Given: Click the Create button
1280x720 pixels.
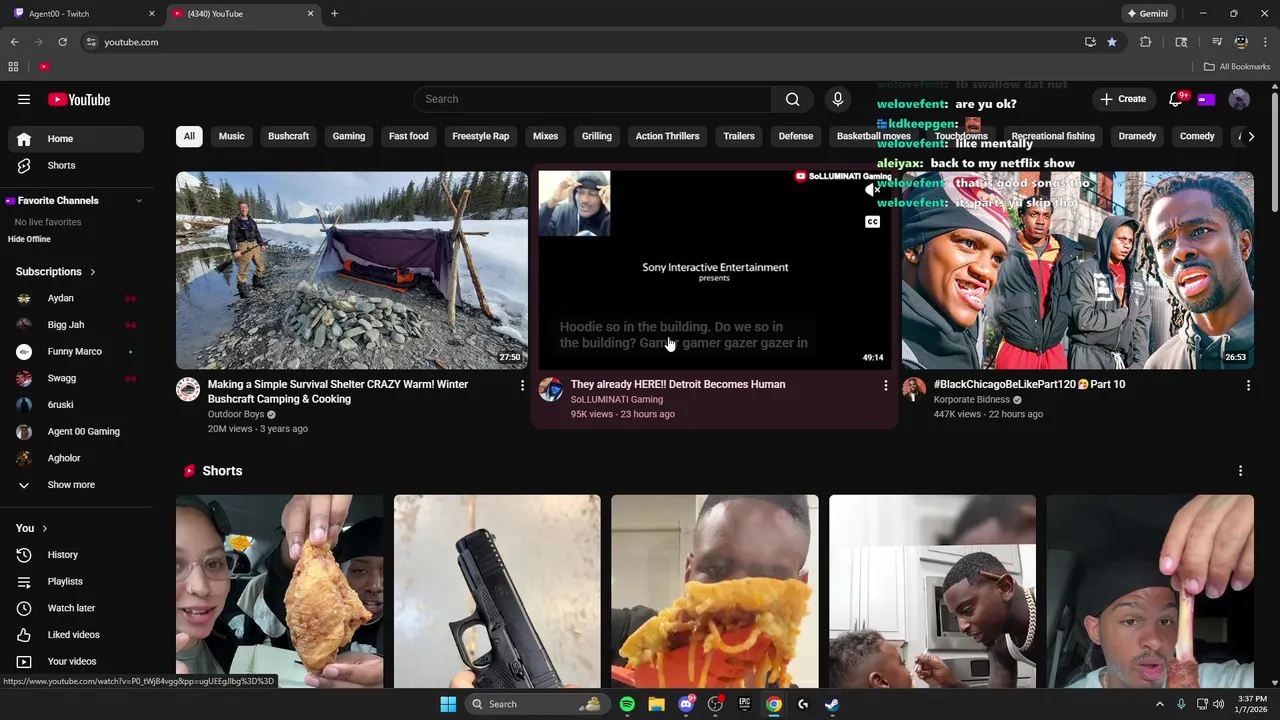Looking at the screenshot, I should [1123, 99].
